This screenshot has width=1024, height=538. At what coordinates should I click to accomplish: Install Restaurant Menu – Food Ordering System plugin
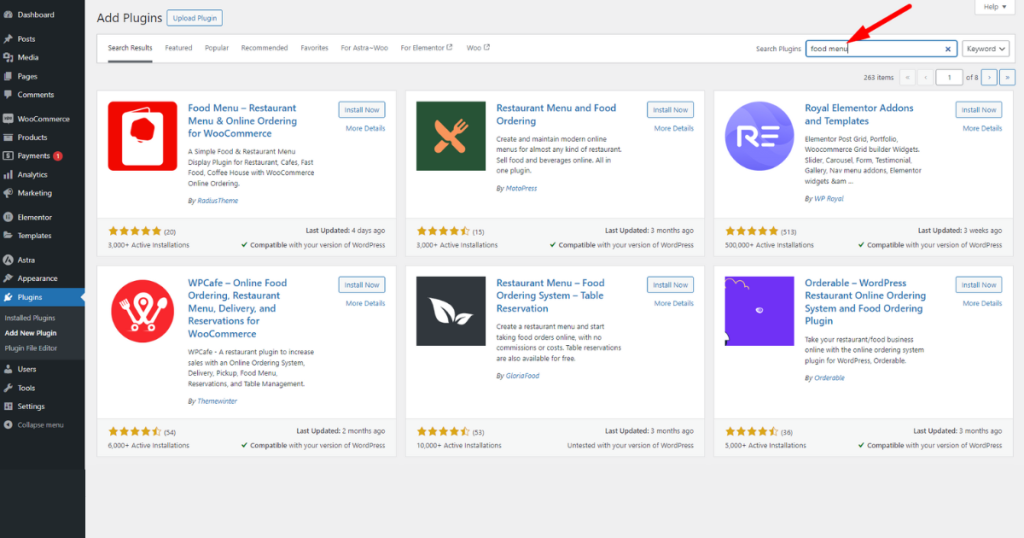[670, 285]
